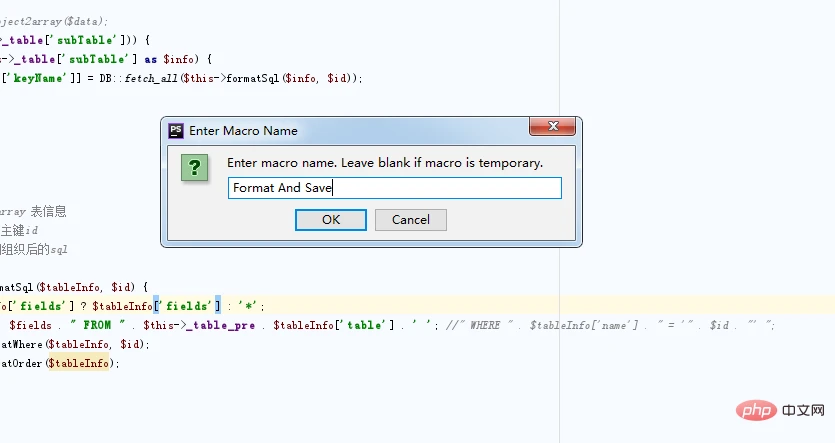Click the green question mark icon

point(195,168)
